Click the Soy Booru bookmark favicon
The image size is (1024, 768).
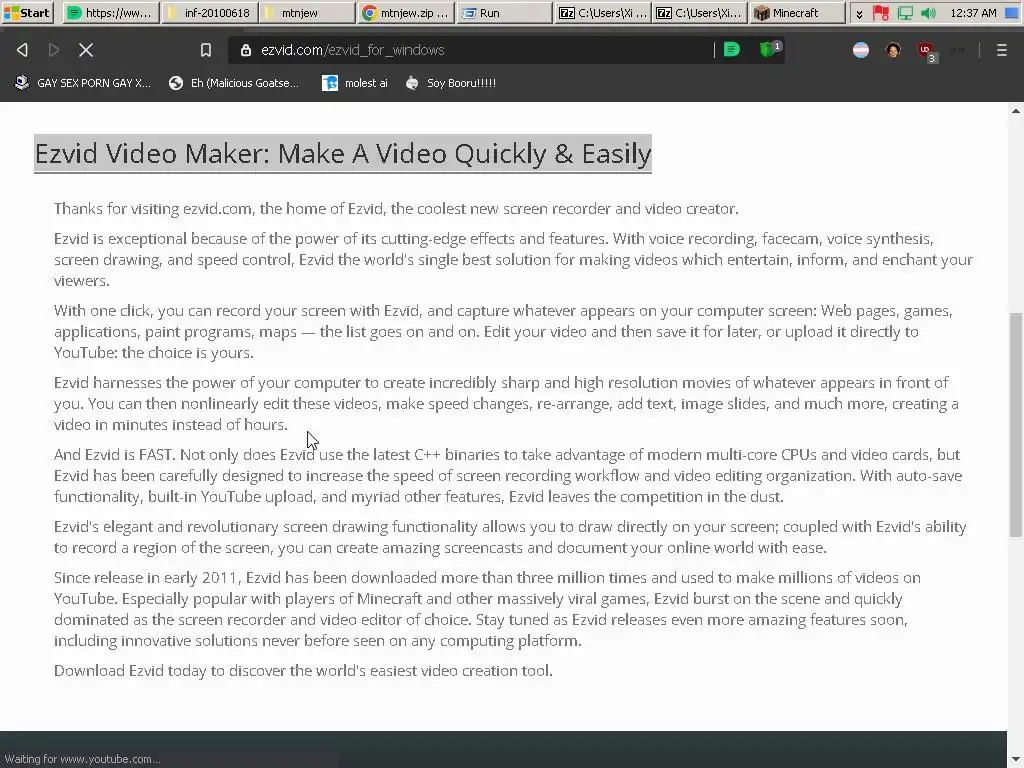(412, 83)
